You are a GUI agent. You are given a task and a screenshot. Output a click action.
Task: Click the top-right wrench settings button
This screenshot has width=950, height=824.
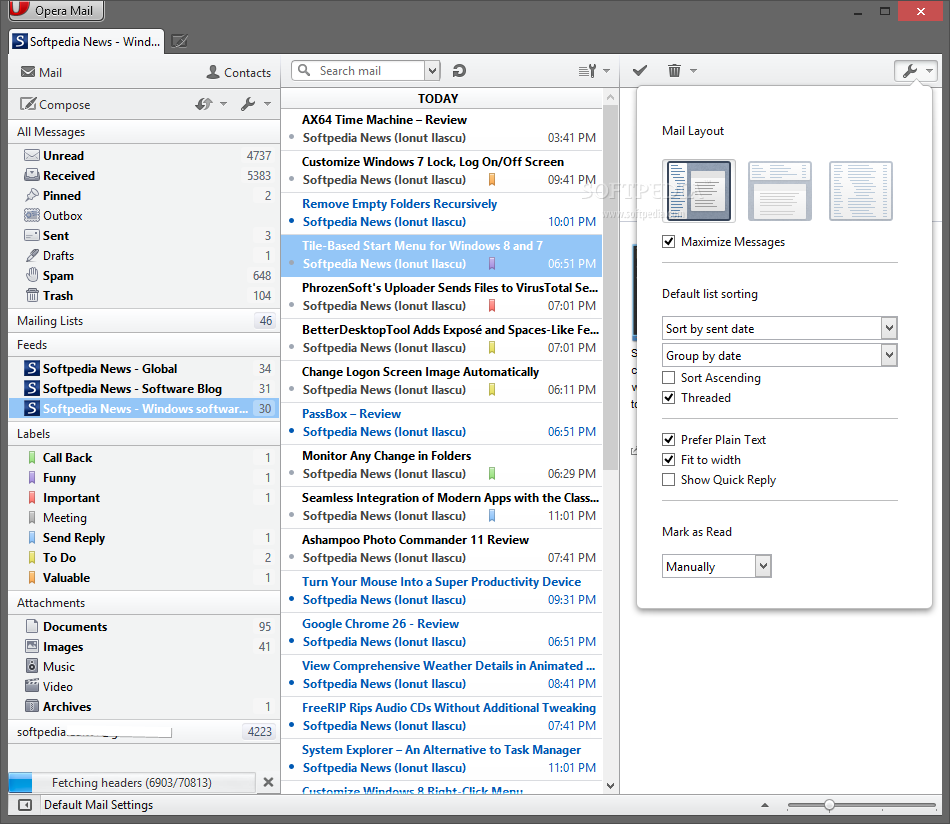915,71
